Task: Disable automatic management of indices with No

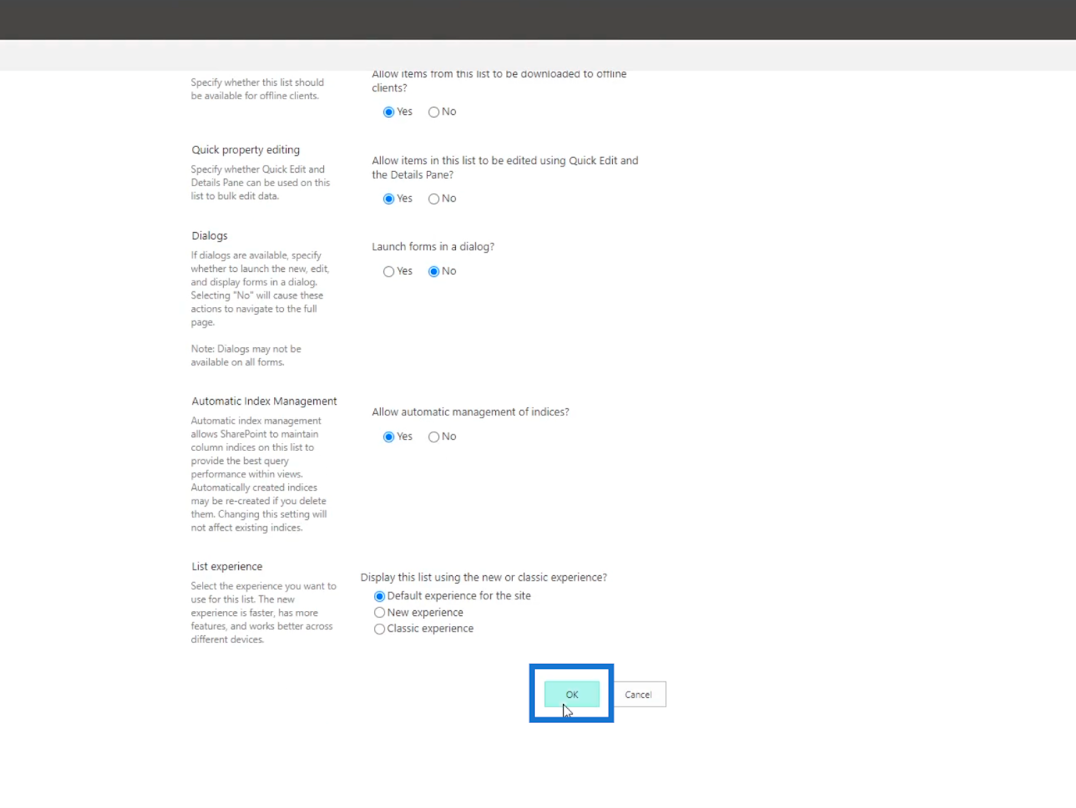Action: [434, 437]
